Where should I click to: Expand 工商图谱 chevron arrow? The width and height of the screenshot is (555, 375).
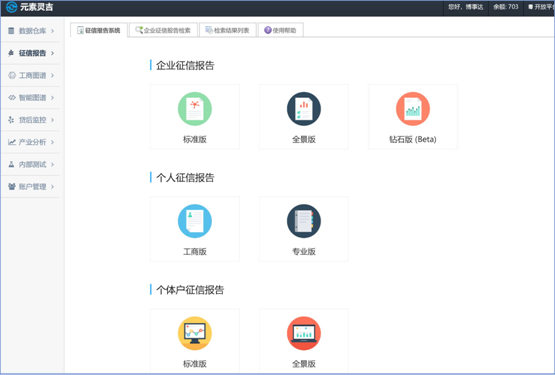[x=52, y=75]
